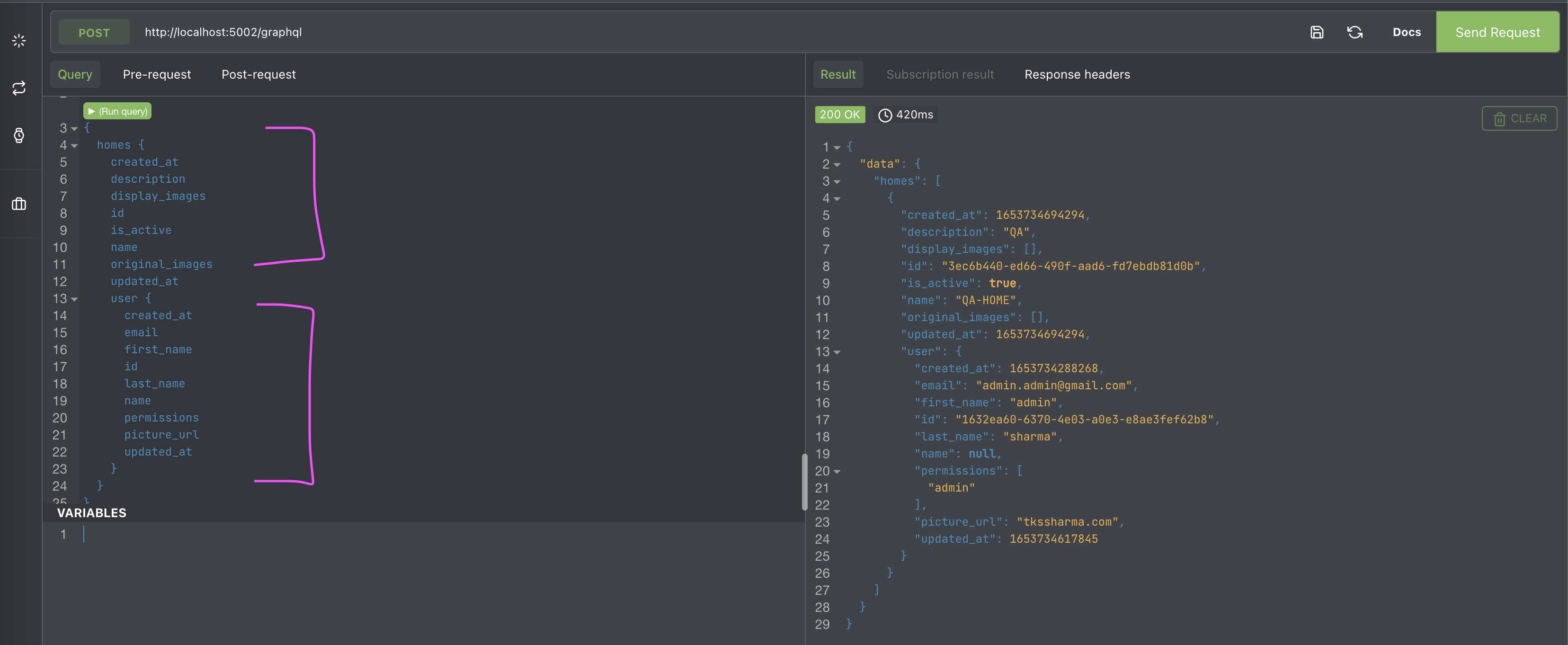Viewport: 1568px width, 645px height.
Task: Click the trash icon on CLEAR
Action: pyautogui.click(x=1499, y=119)
